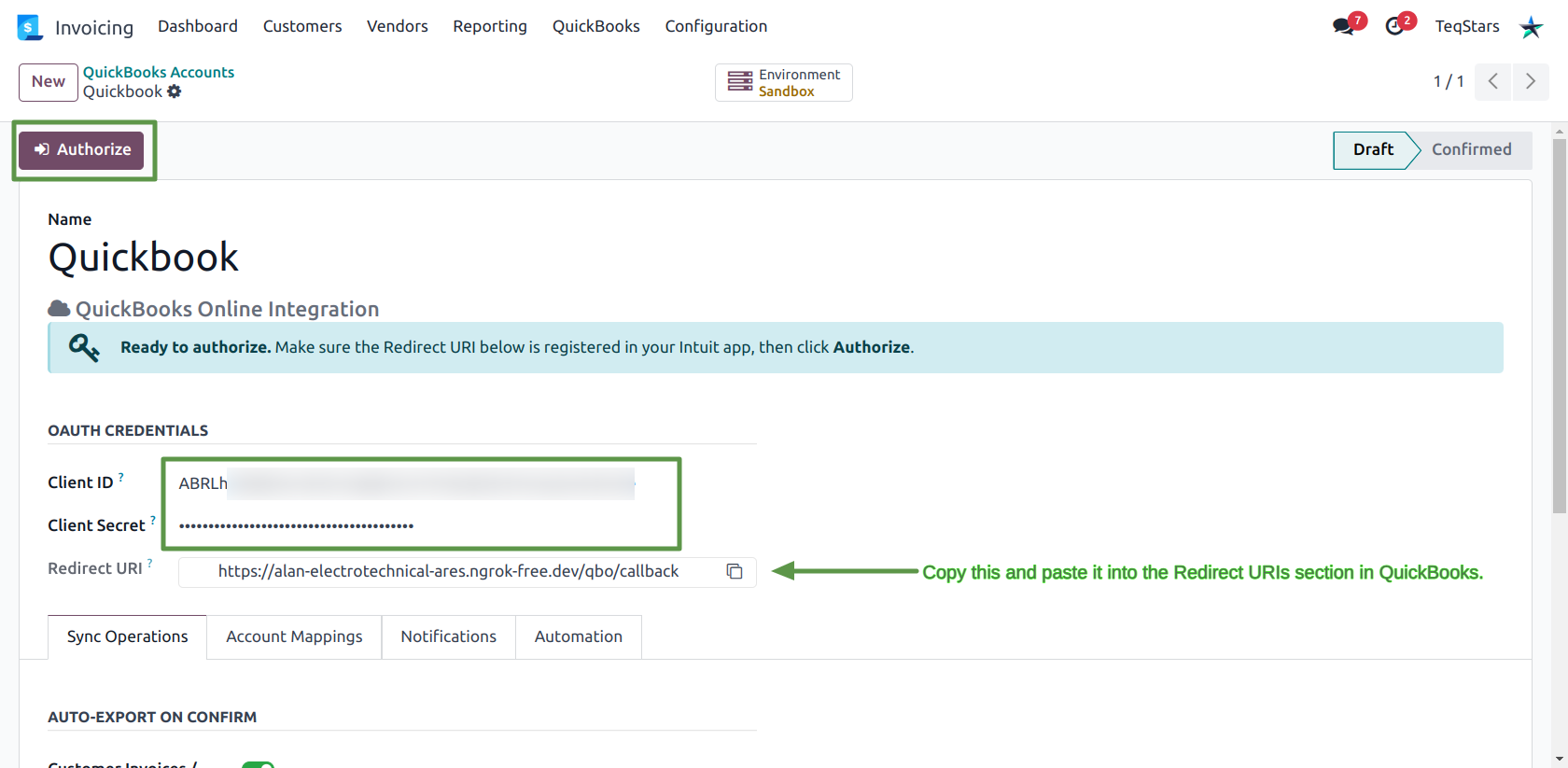The width and height of the screenshot is (1568, 768).
Task: Follow the QuickBooks Accounts breadcrumb link
Action: (159, 72)
